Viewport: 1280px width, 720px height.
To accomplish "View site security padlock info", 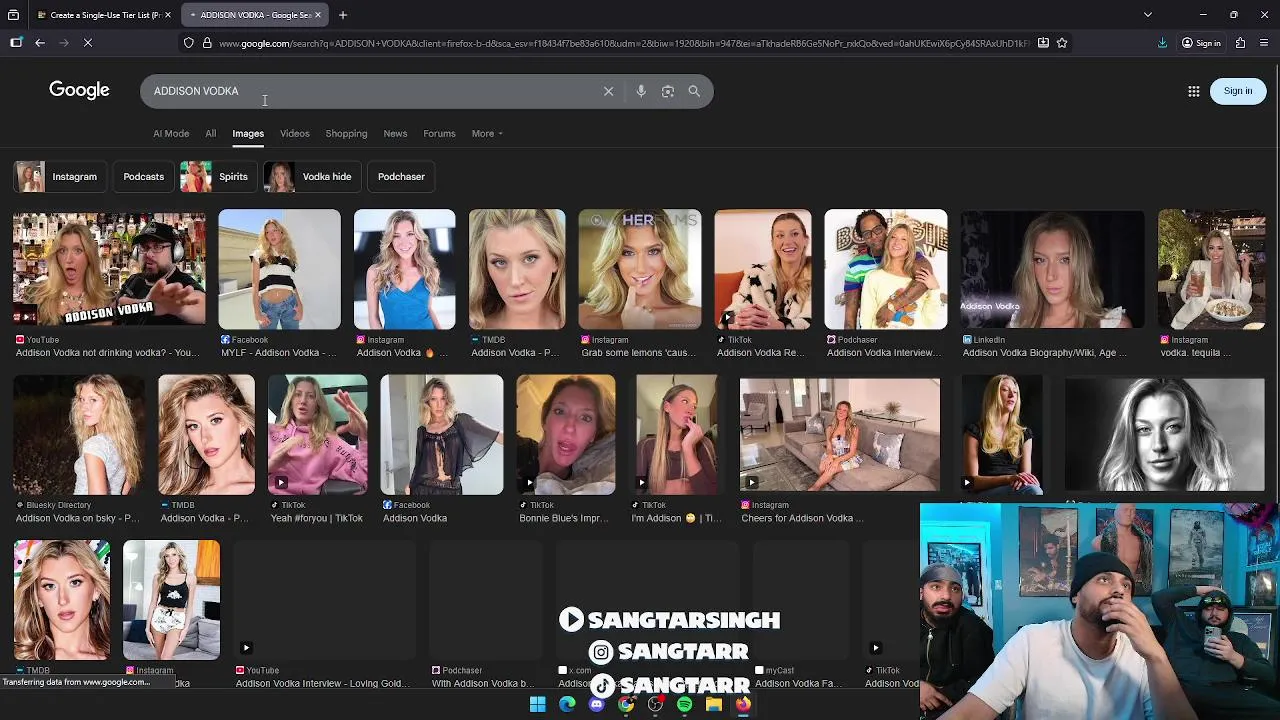I will (x=207, y=43).
